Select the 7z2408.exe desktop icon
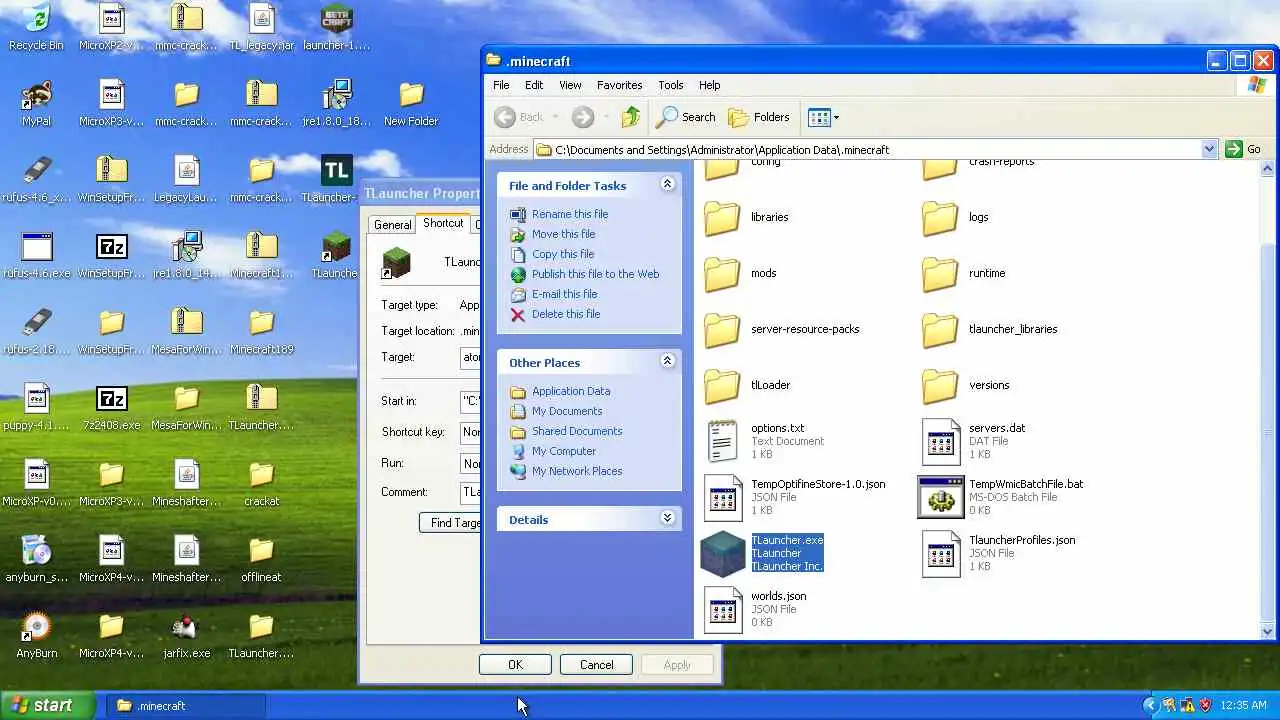This screenshot has width=1280, height=720. pos(111,407)
